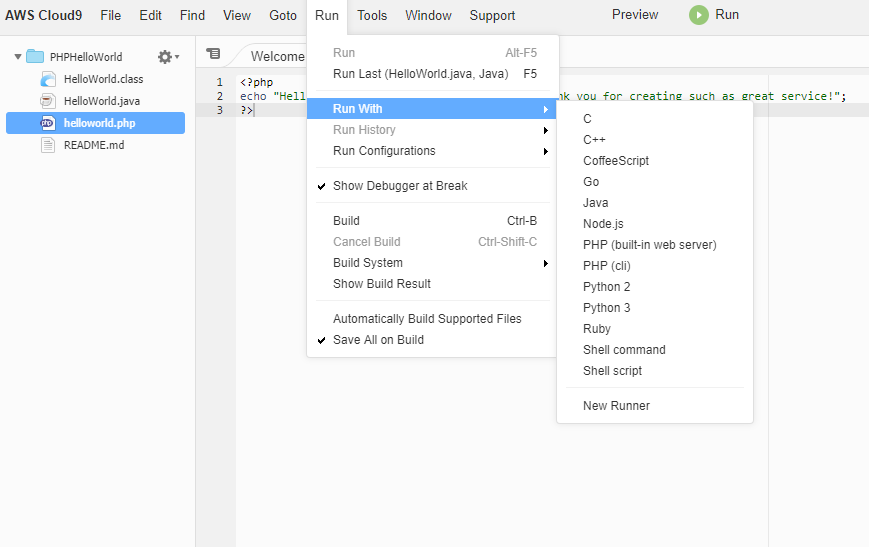869x547 pixels.
Task: Collapse the PHPHelloWorld folder tree arrow
Action: [18, 57]
